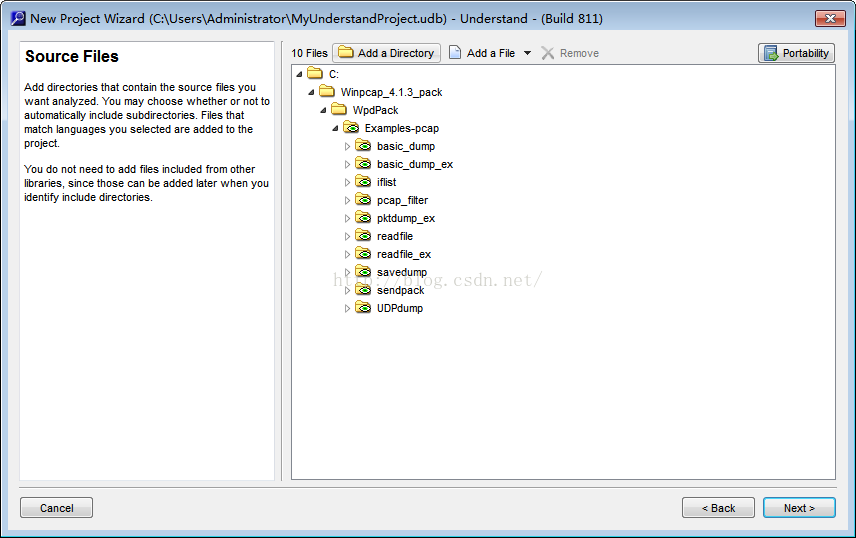Select the basic_dump_ex tree label
The width and height of the screenshot is (856, 538).
tap(415, 164)
